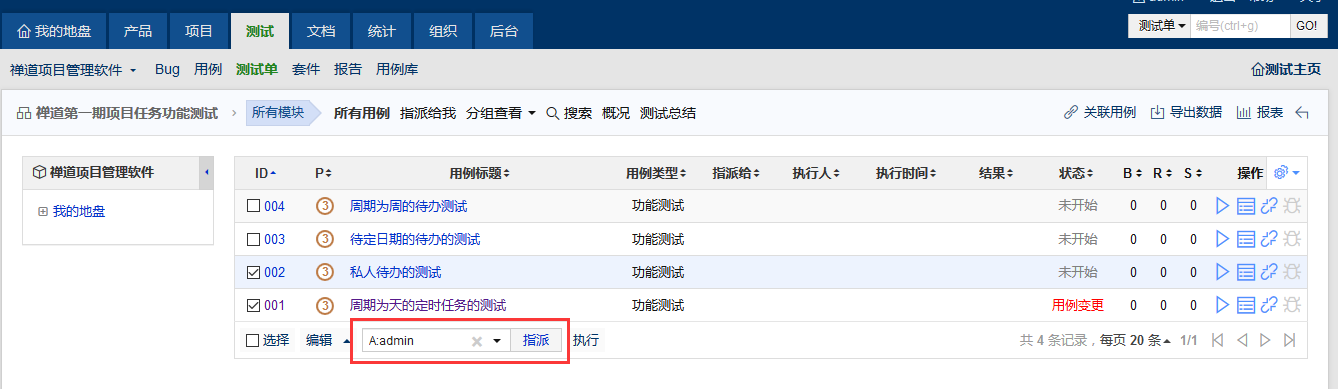1338x389 pixels.
Task: View results list icon for case 002
Action: click(1246, 272)
